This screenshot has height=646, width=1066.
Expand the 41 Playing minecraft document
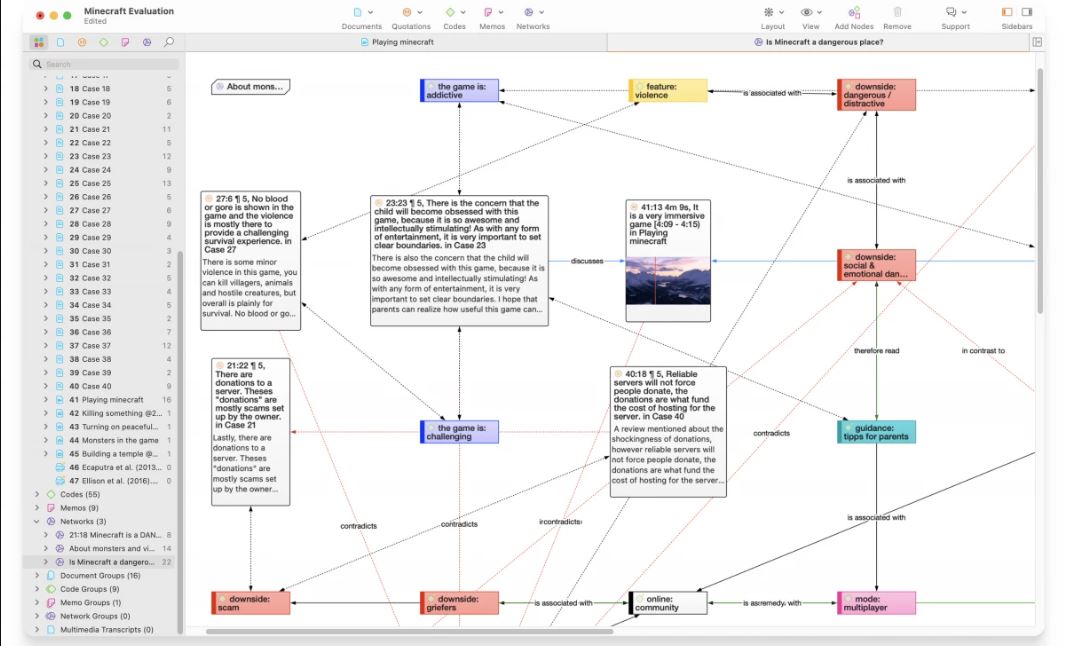pyautogui.click(x=46, y=400)
